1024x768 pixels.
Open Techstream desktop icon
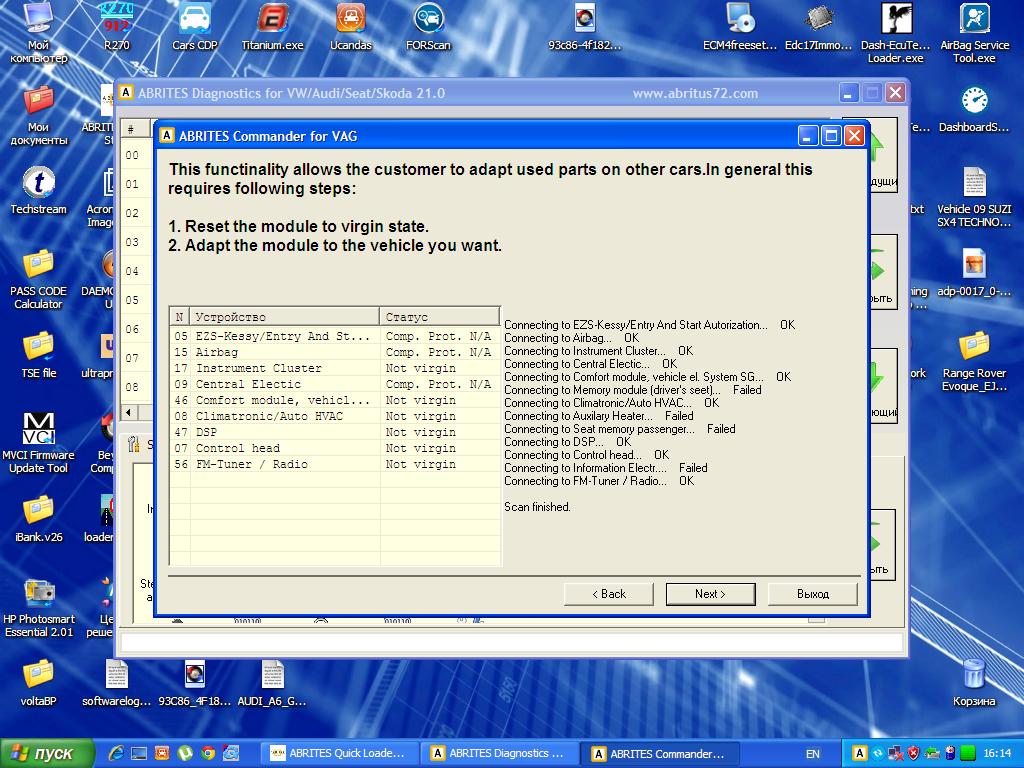click(39, 191)
